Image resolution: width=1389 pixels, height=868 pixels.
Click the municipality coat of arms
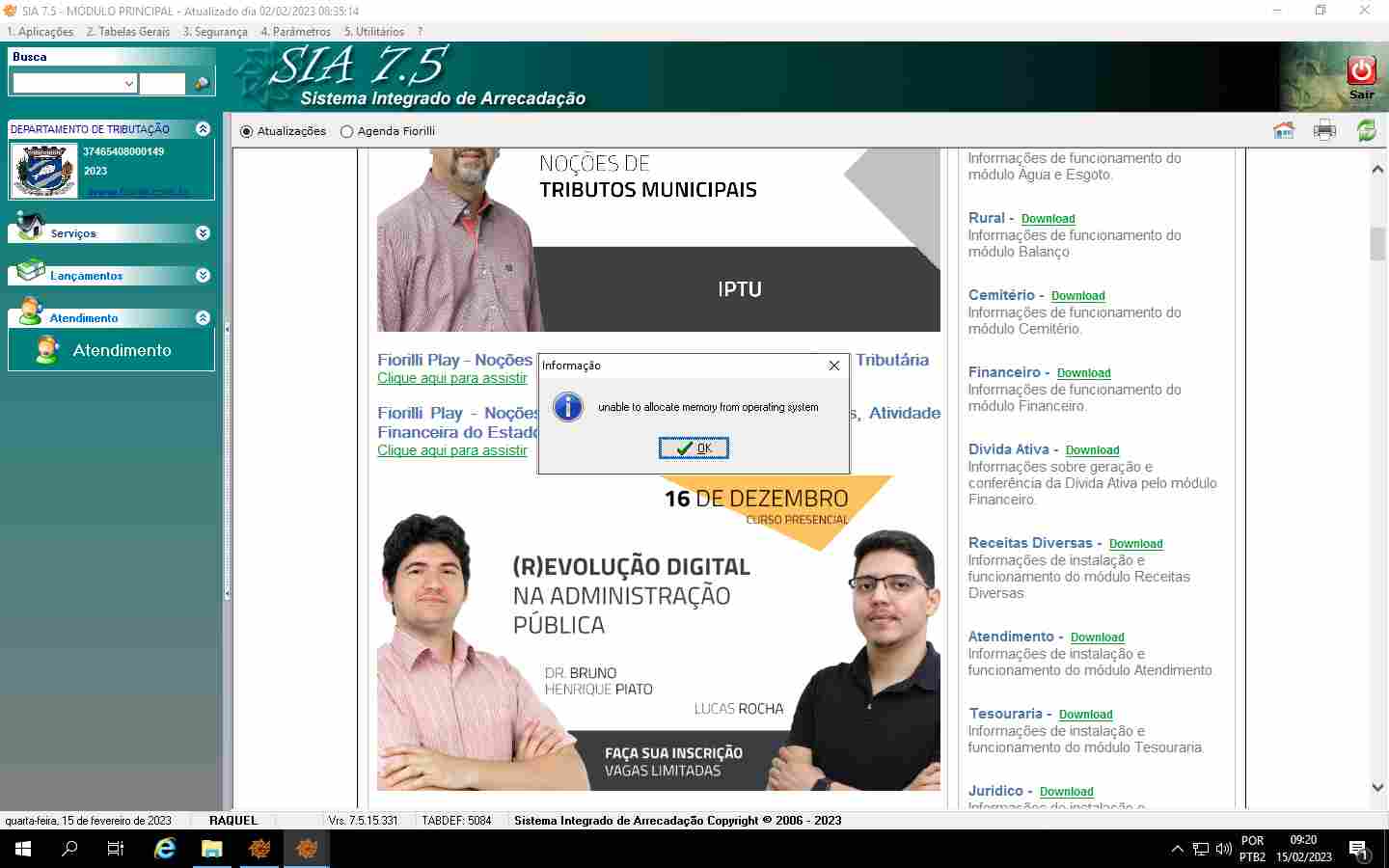tap(44, 171)
